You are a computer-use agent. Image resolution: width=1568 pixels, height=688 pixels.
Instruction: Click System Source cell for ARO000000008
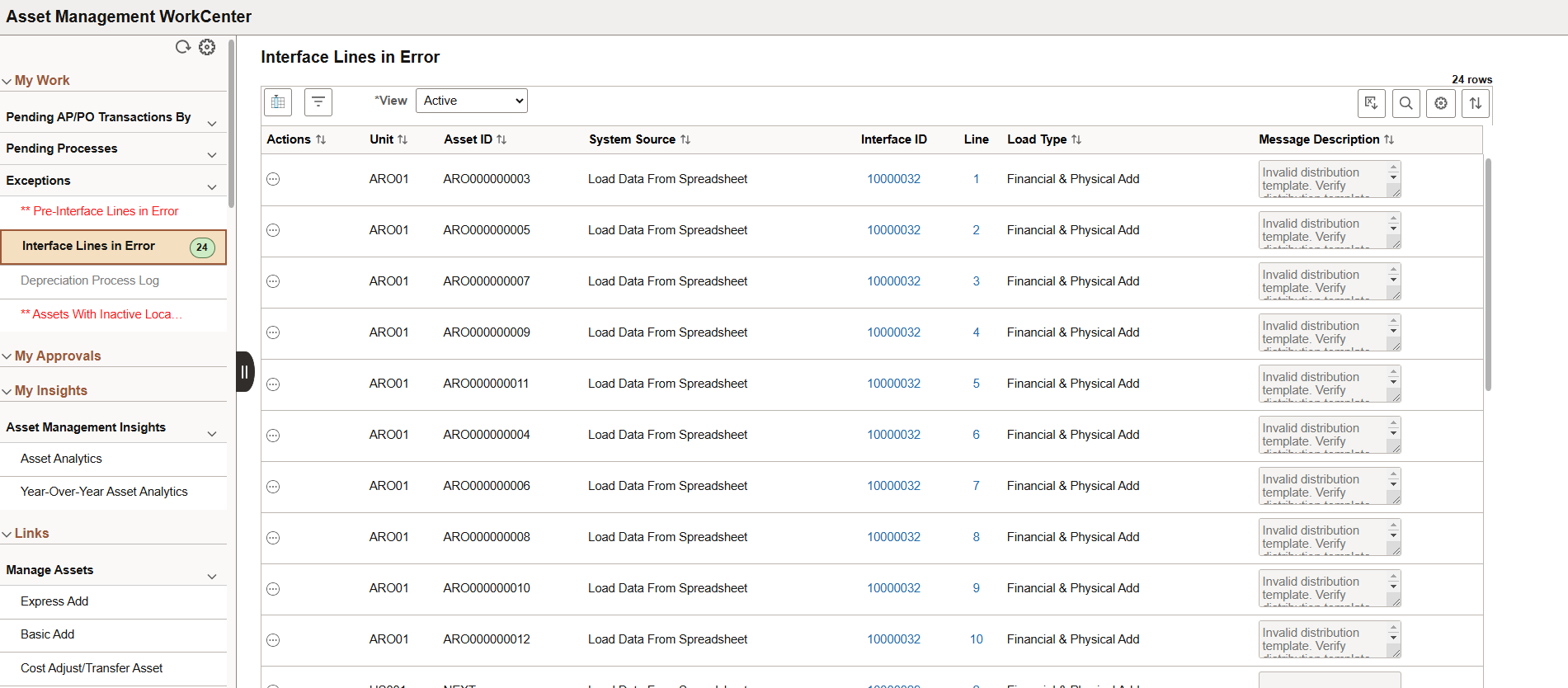pyautogui.click(x=667, y=537)
